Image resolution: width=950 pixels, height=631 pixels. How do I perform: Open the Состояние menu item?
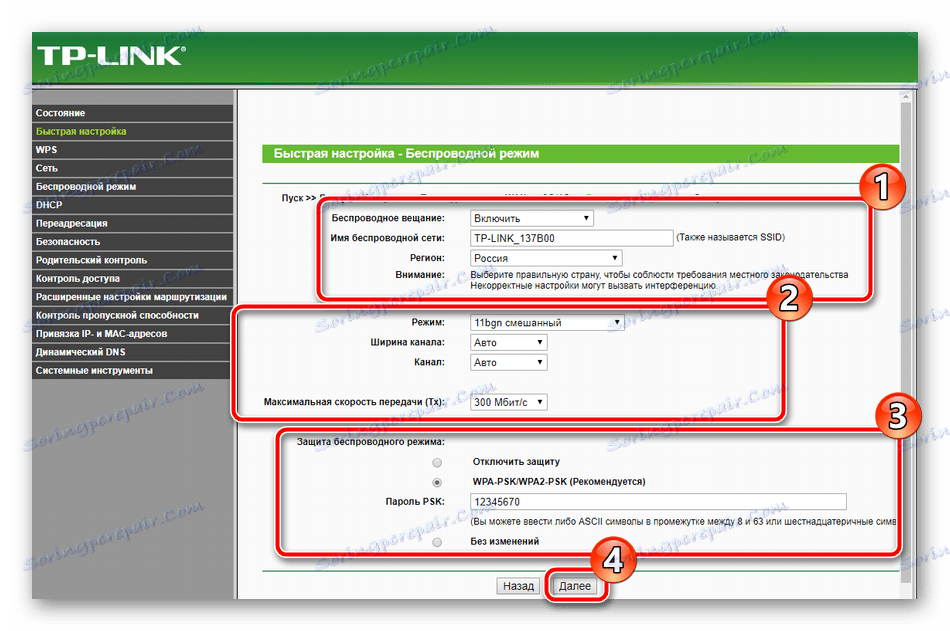(132, 113)
